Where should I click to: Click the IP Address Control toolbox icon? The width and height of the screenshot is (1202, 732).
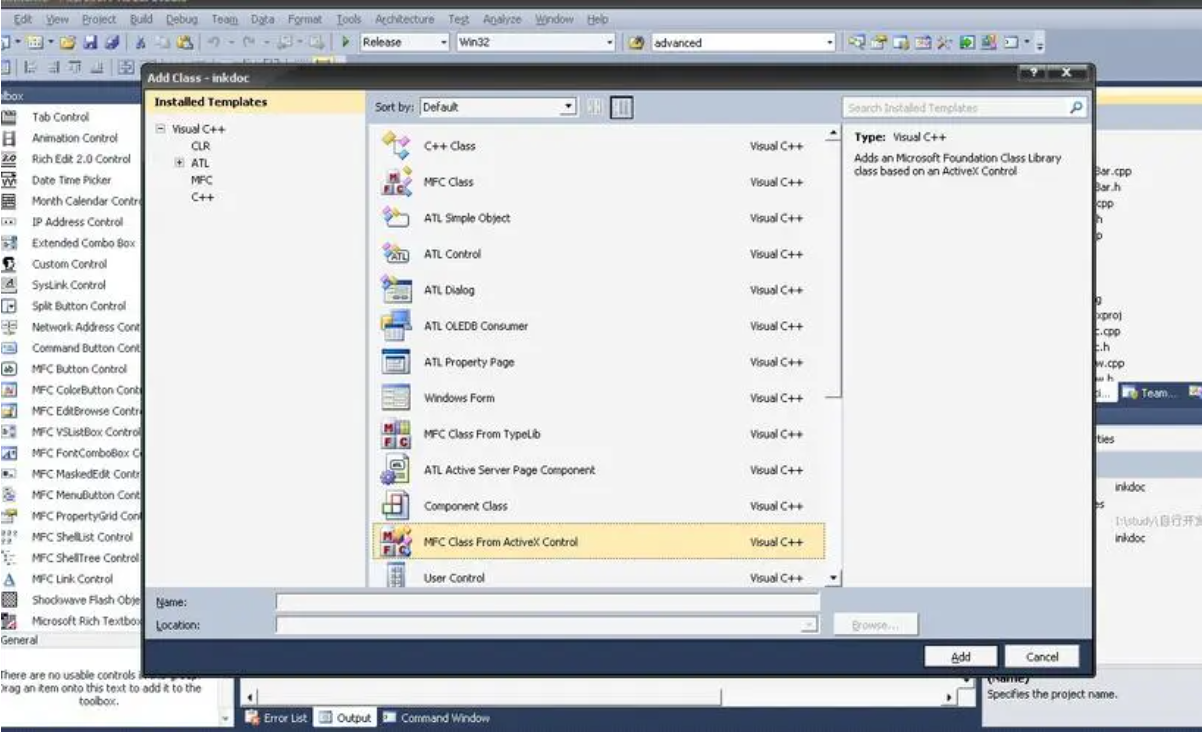click(11, 222)
